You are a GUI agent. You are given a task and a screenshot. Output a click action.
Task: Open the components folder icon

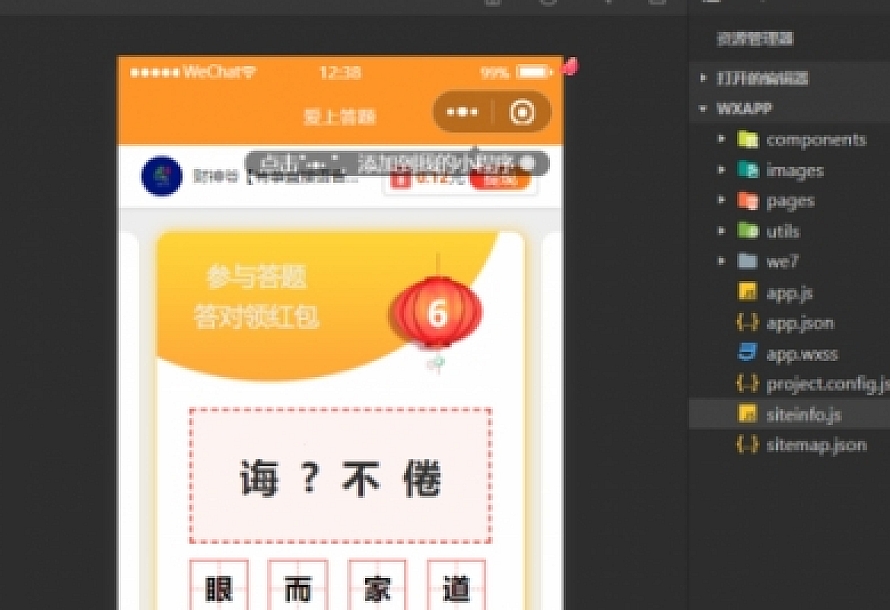(747, 139)
